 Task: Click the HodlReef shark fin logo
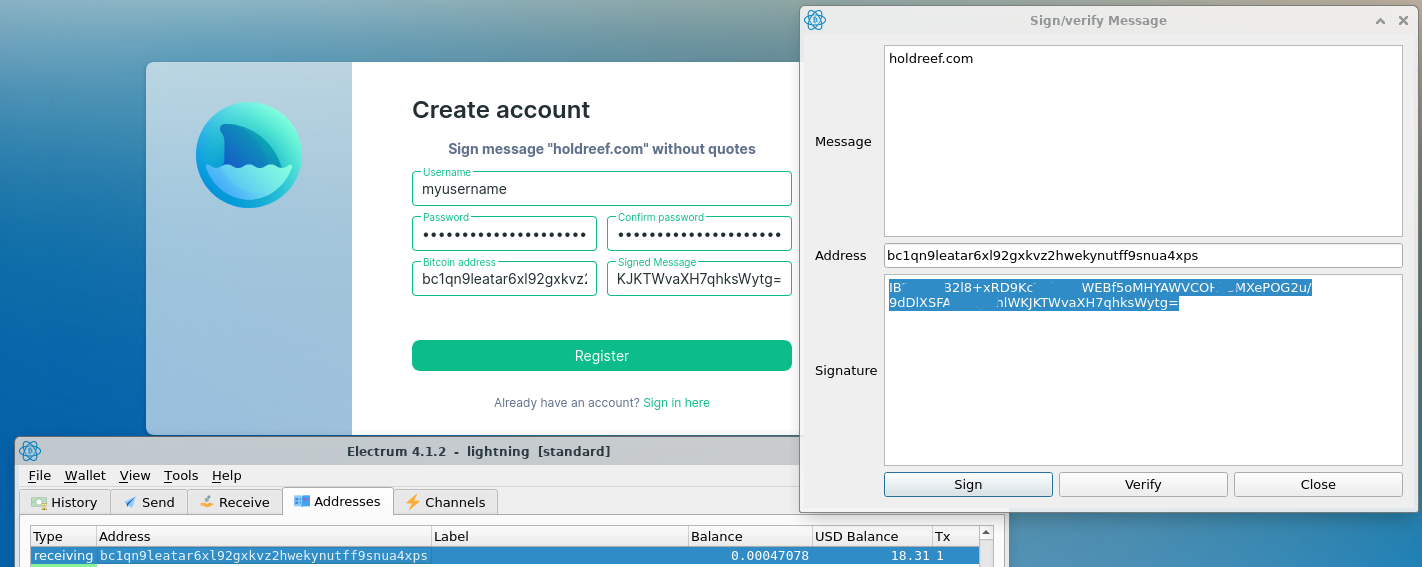coord(249,155)
